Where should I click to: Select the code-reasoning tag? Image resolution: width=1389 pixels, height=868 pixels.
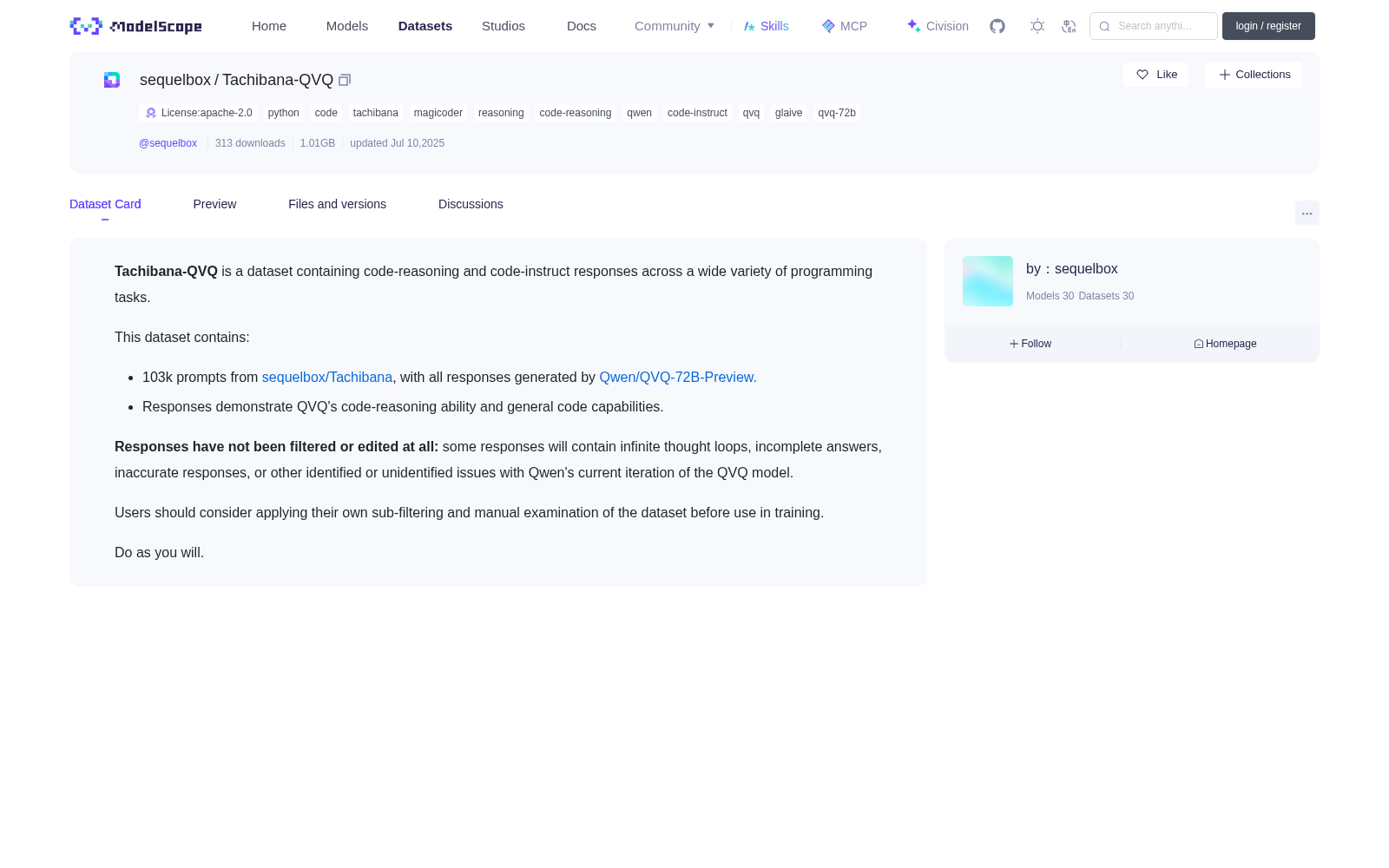click(576, 113)
